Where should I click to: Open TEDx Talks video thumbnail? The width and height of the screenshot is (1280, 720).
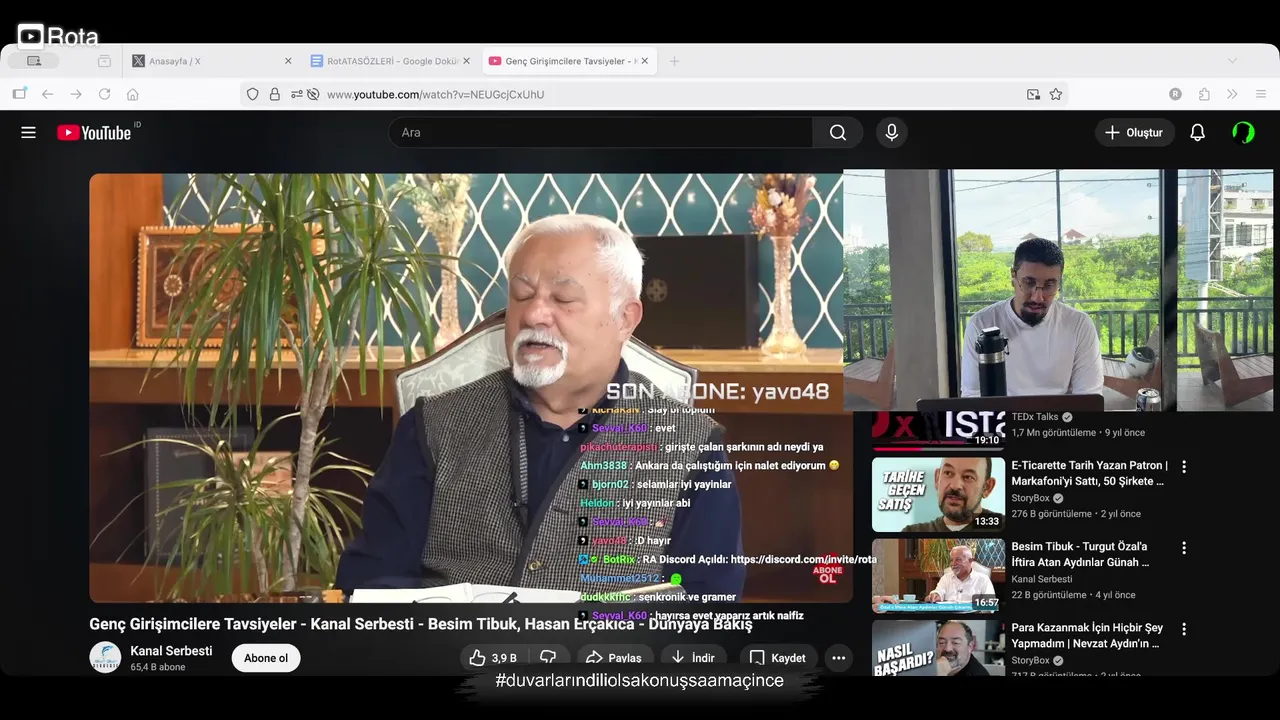click(938, 431)
